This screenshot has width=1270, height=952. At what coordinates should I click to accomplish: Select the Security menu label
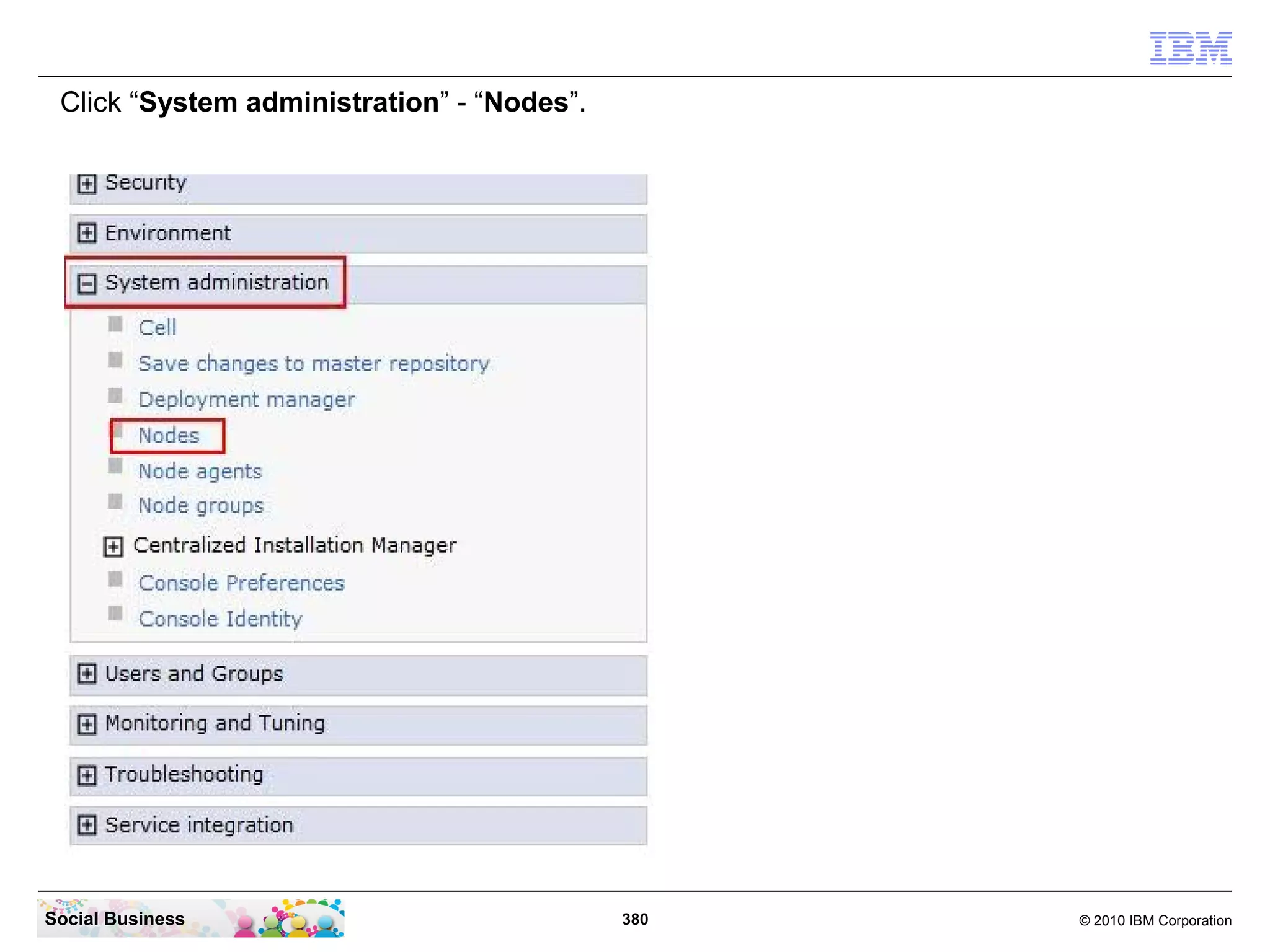click(146, 182)
